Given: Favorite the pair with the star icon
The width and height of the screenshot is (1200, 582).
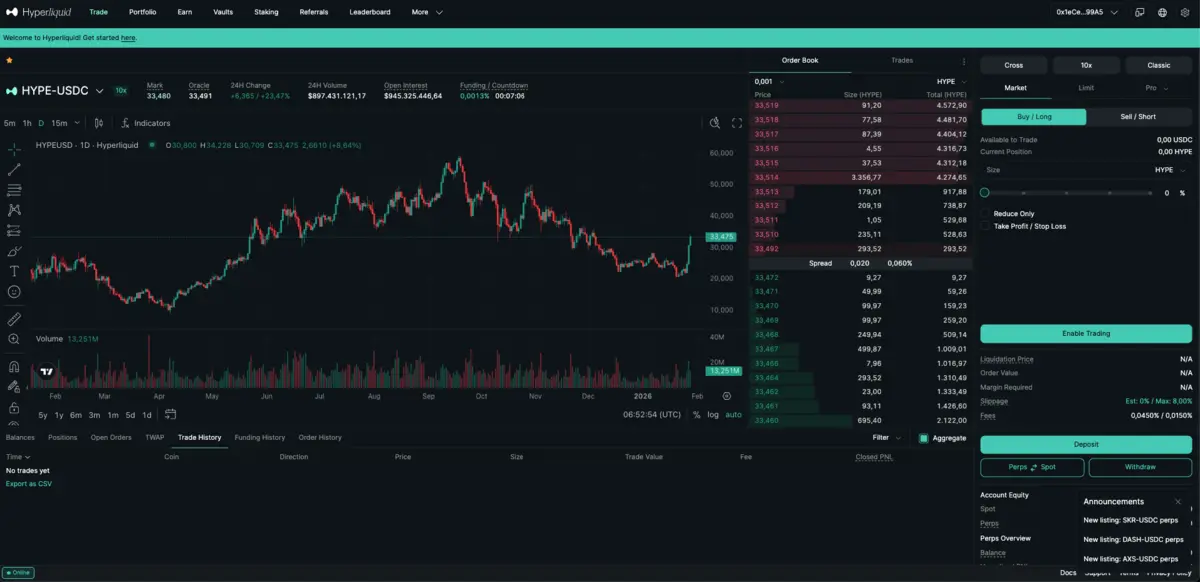Looking at the screenshot, I should pos(9,60).
